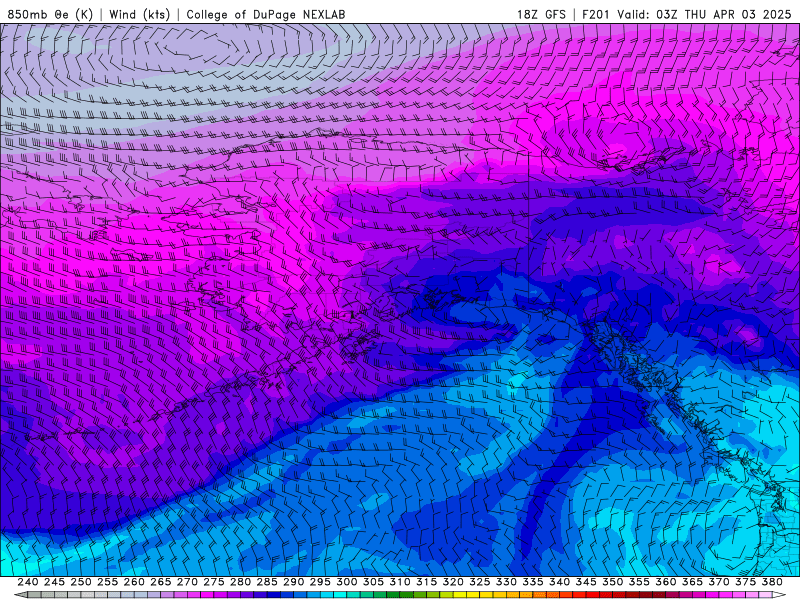Click the 305 legend value
The image size is (800, 600).
(x=373, y=582)
